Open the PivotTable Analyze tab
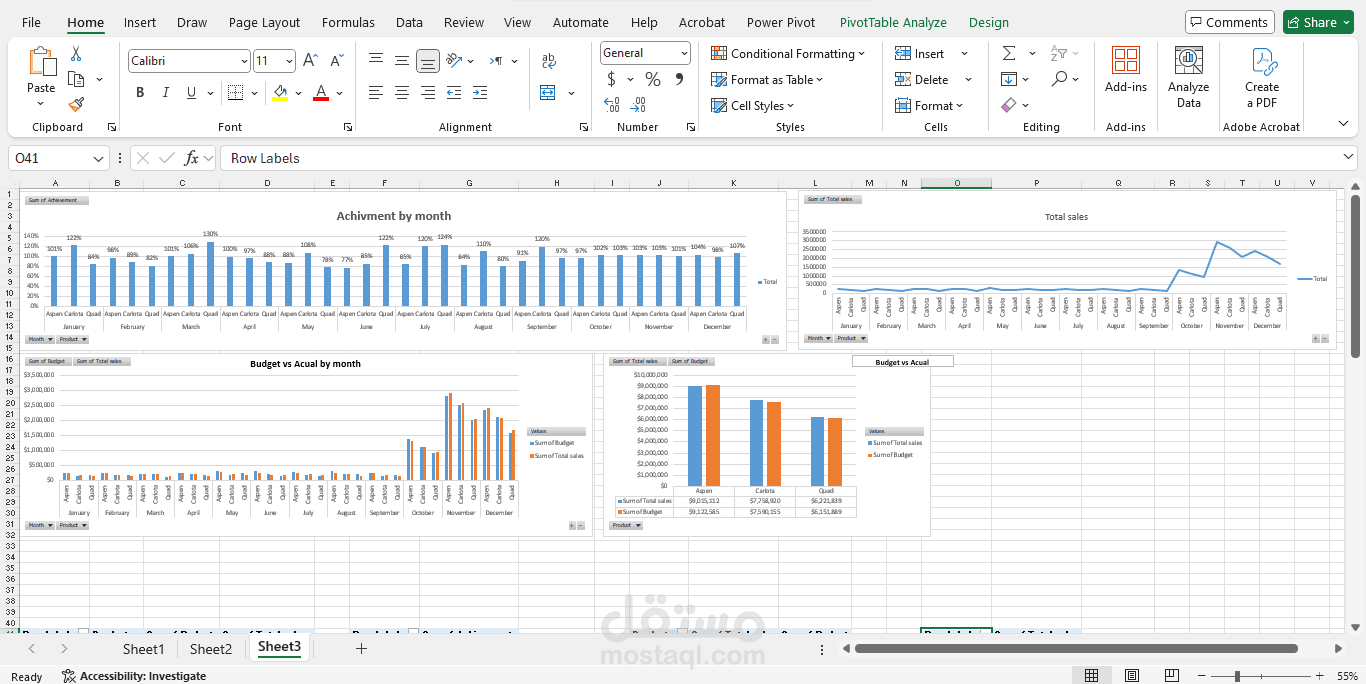Viewport: 1366px width, 684px height. [x=893, y=22]
